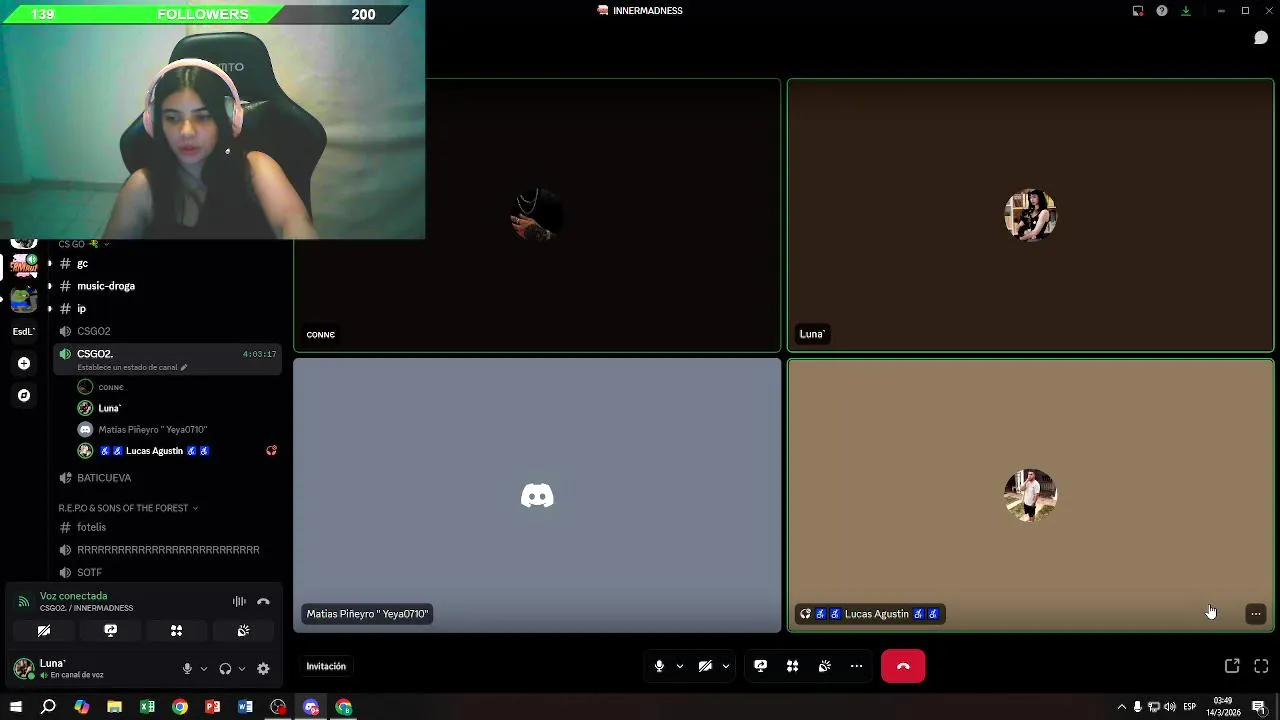
Task: Mute microphone in the call control bar
Action: [659, 666]
